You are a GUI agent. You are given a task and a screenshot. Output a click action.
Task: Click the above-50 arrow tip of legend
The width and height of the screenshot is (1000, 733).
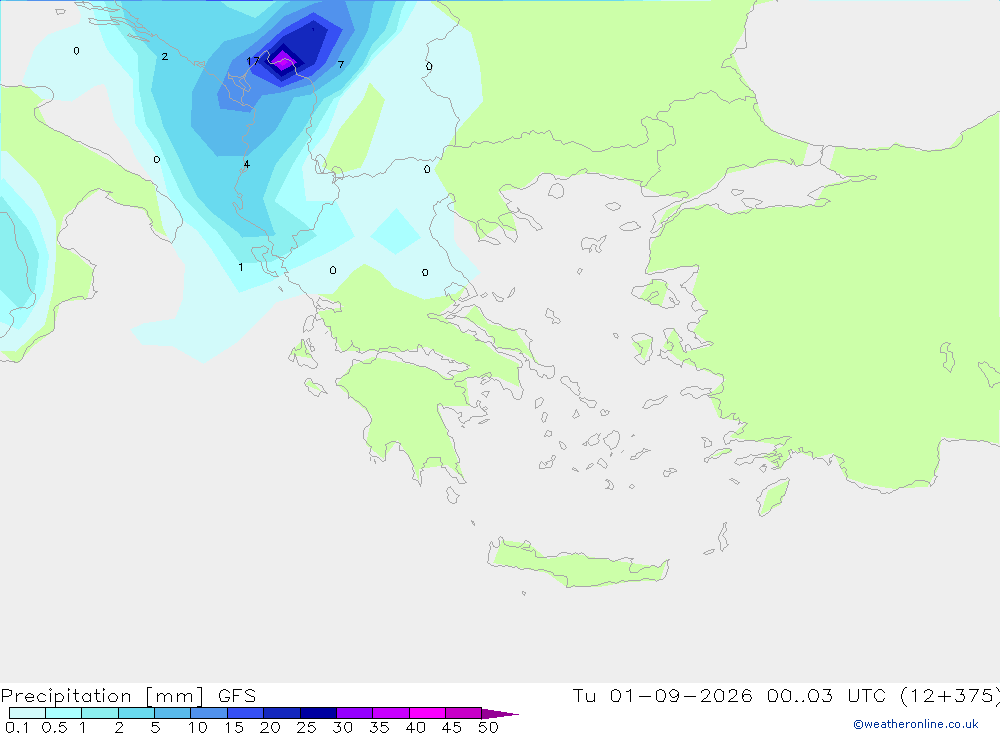click(x=501, y=713)
